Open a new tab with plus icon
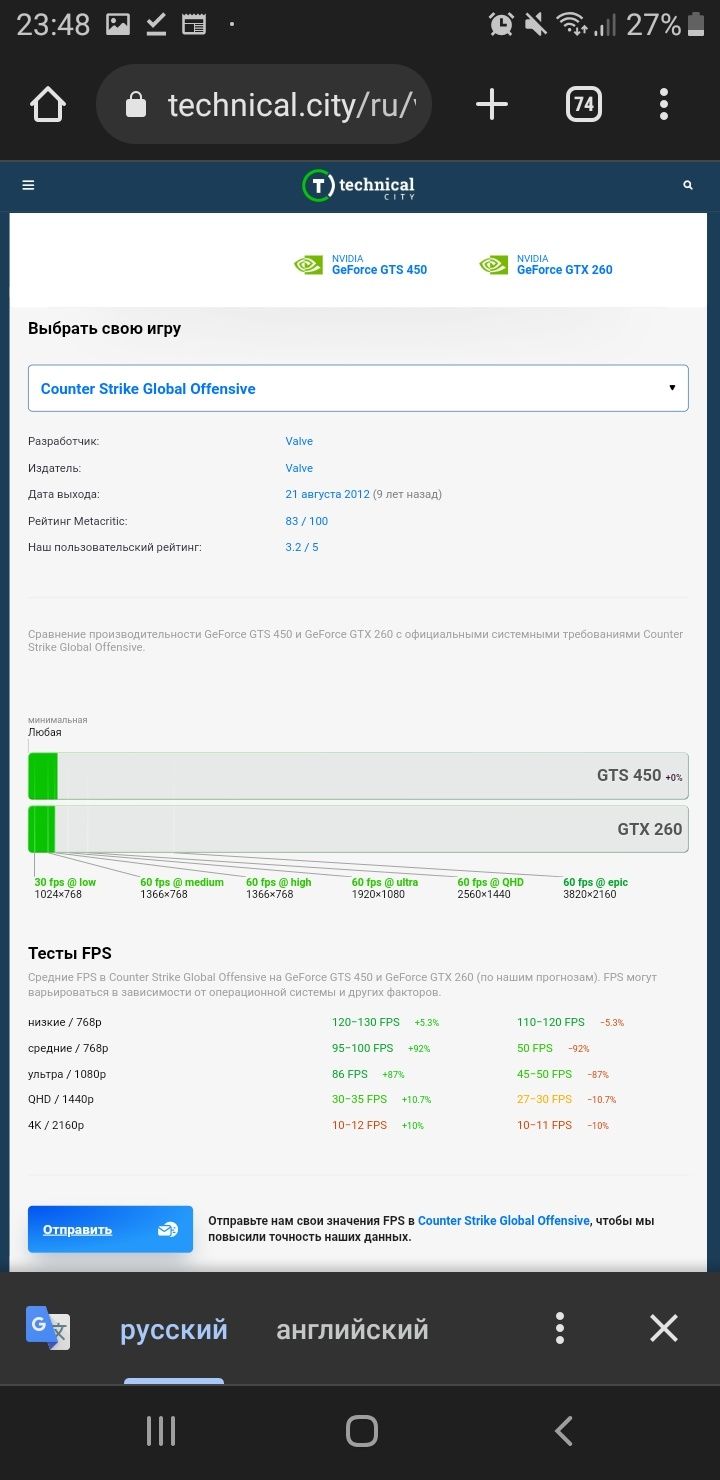The height and width of the screenshot is (1480, 720). coord(491,104)
